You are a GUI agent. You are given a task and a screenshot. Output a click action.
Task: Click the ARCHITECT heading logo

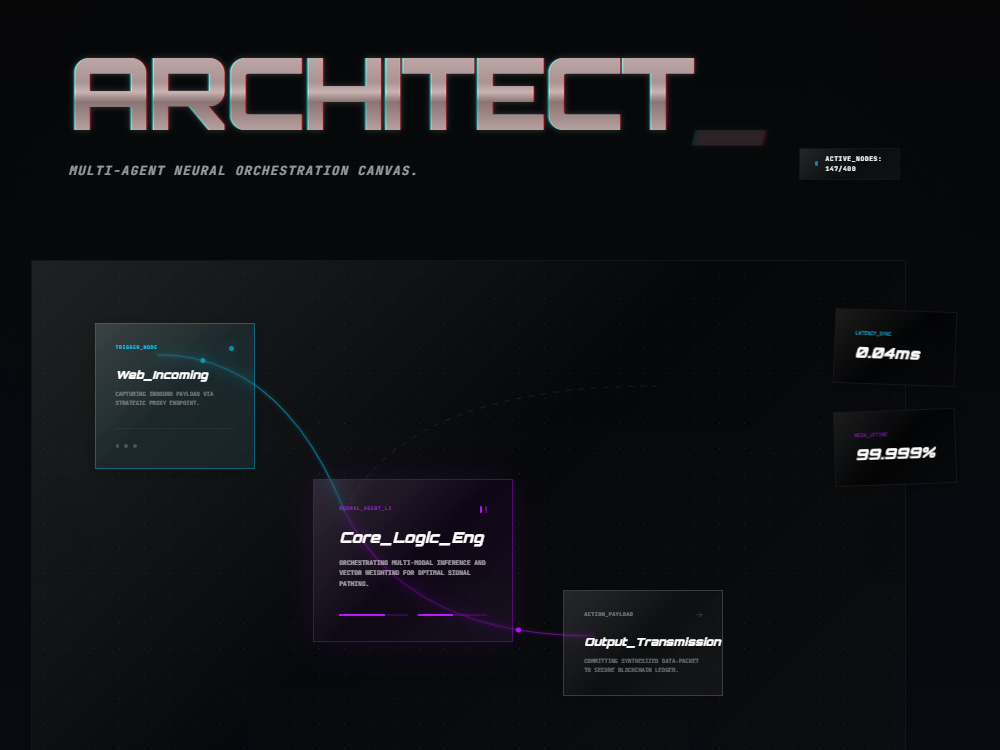[x=384, y=94]
